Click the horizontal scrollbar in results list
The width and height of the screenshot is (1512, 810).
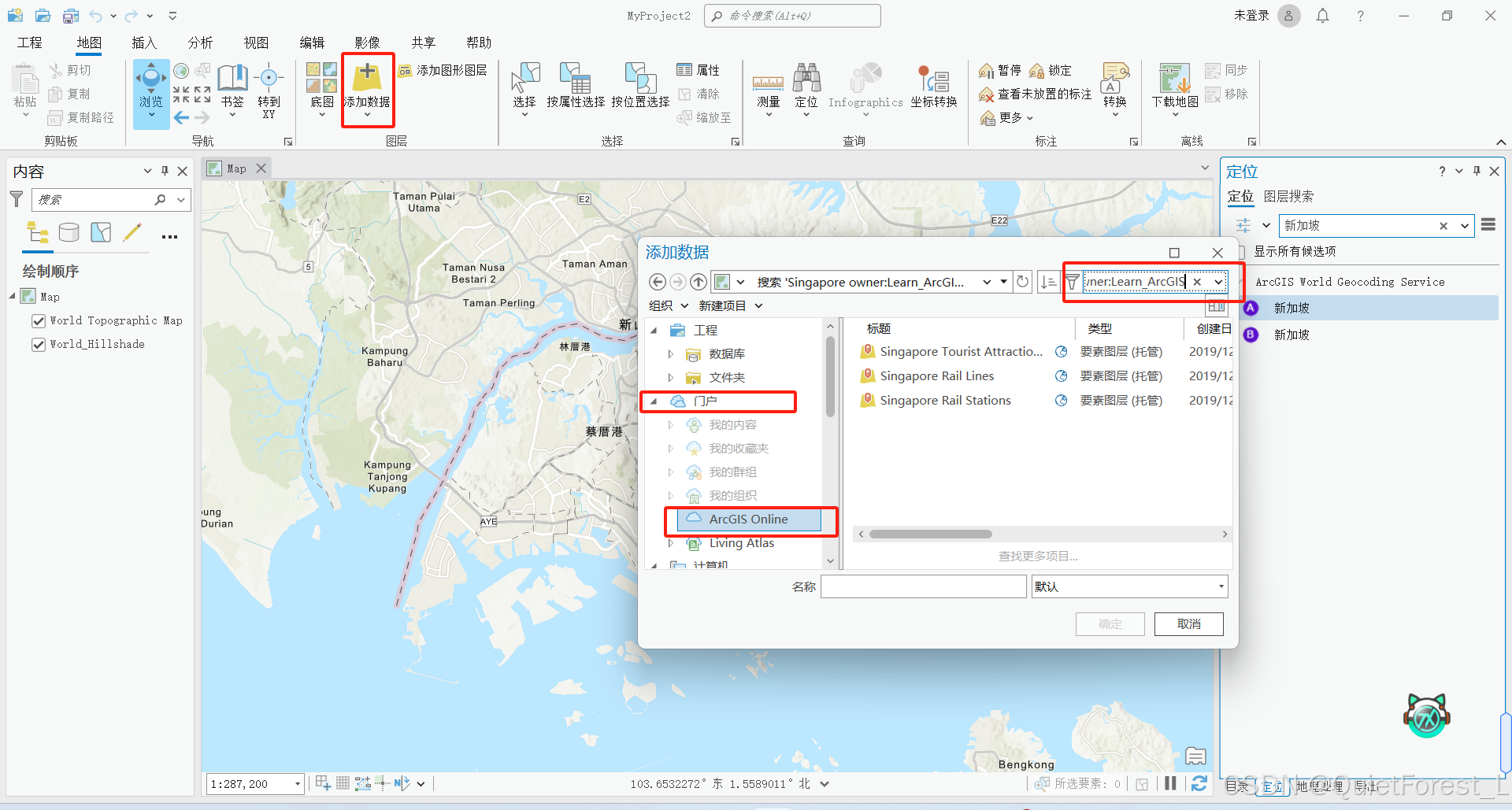pos(930,534)
